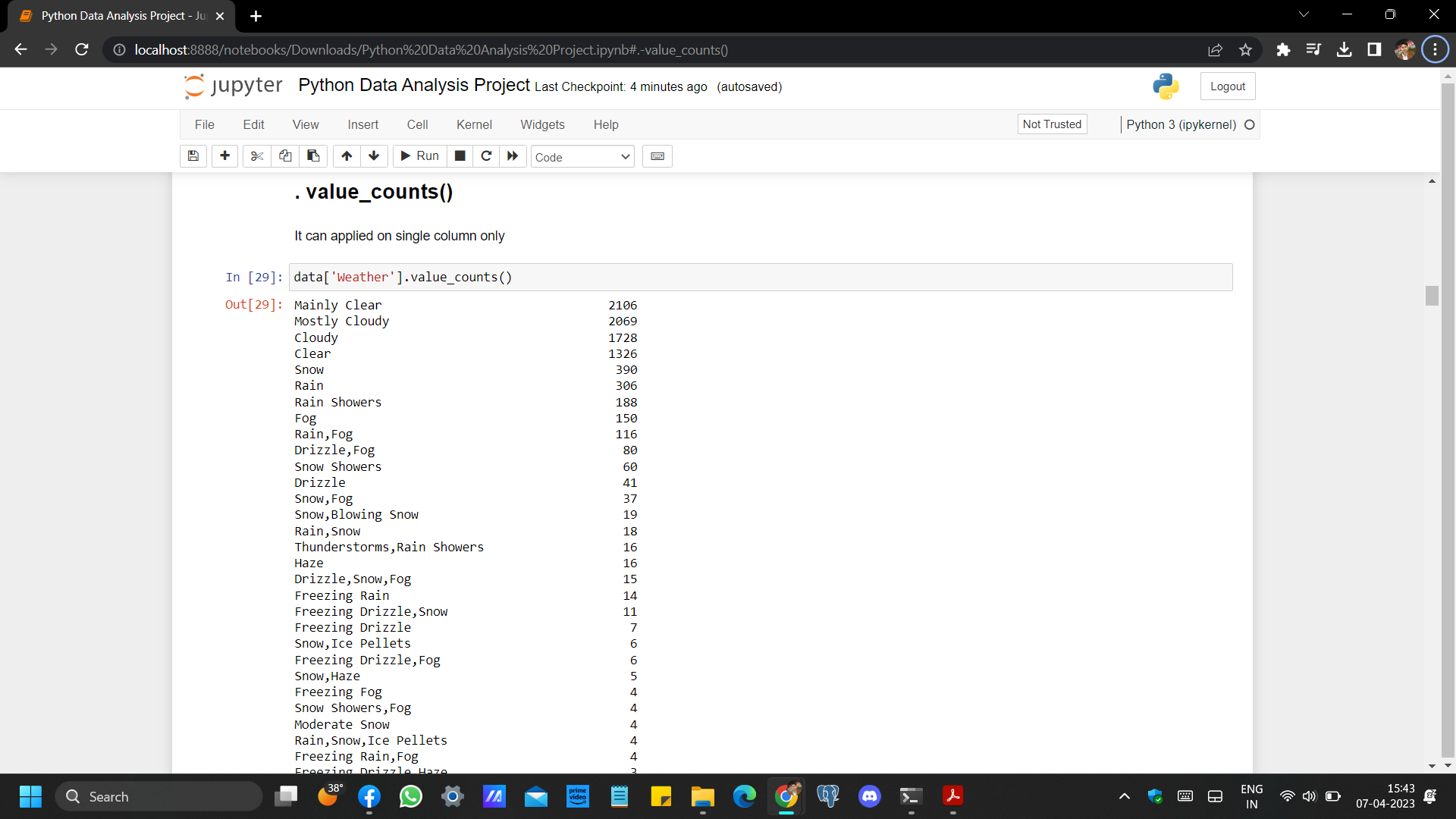Save notebook with the floppy disk icon

[193, 156]
